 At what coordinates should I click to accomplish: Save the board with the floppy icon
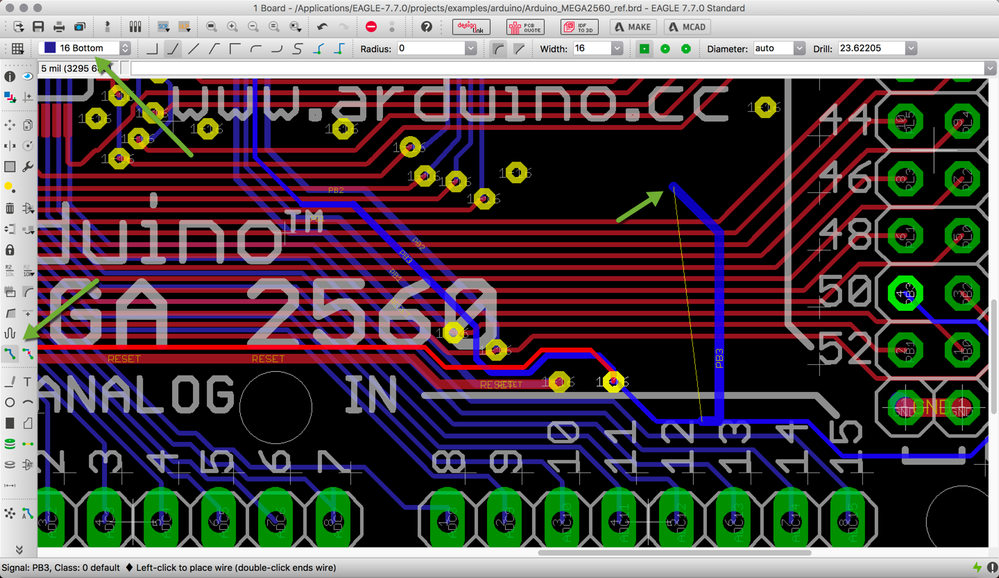[x=38, y=27]
